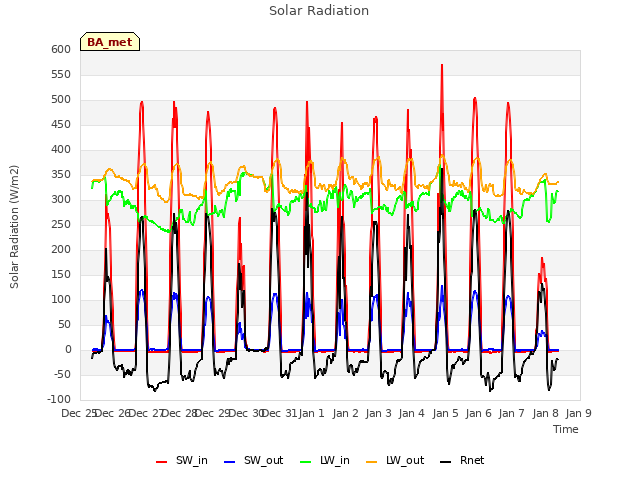The height and width of the screenshot is (480, 640).
Task: Click the Jan 5 SW_in peak near 570
Action: click(442, 65)
